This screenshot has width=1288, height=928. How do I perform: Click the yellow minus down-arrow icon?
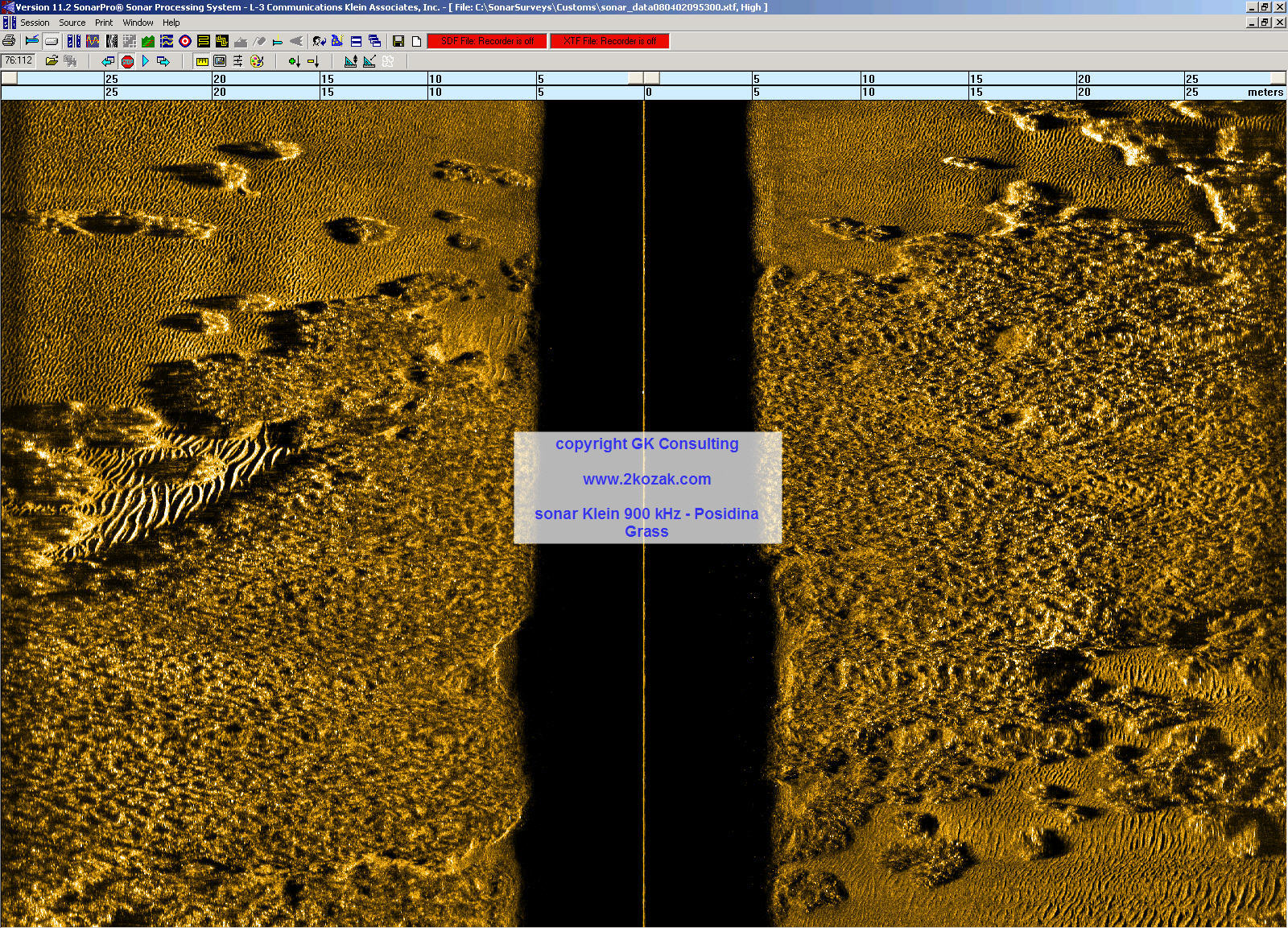(313, 61)
